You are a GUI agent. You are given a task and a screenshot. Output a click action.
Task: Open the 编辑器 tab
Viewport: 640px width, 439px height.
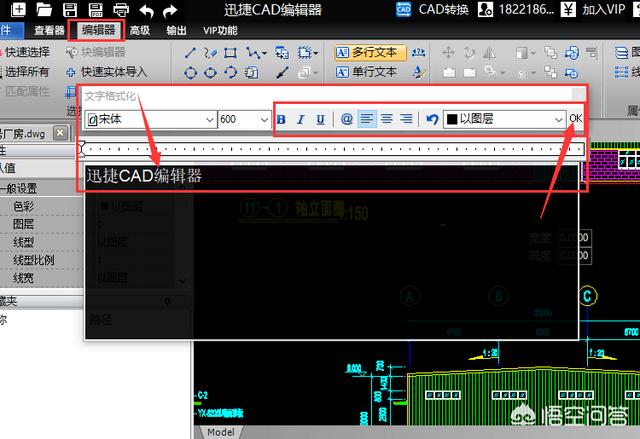pos(98,30)
